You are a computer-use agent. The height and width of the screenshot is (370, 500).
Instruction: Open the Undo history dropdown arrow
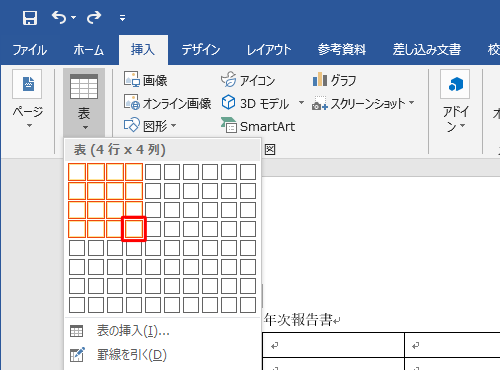(73, 17)
